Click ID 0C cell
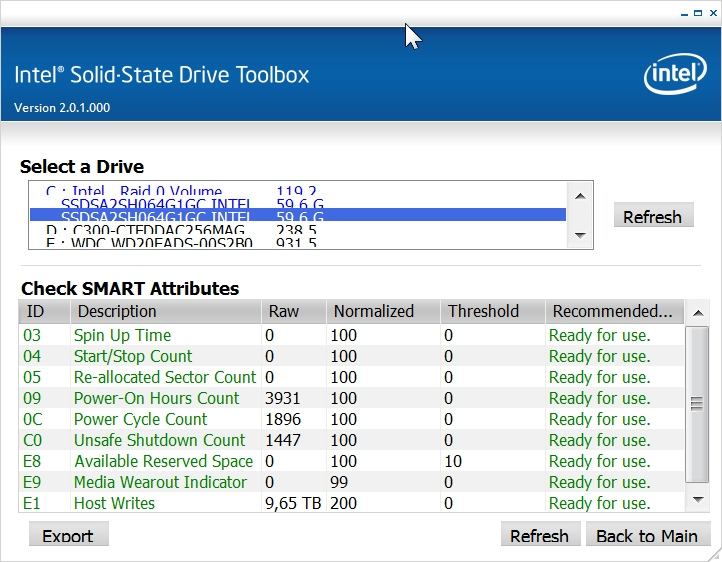722x562 pixels. [33, 419]
